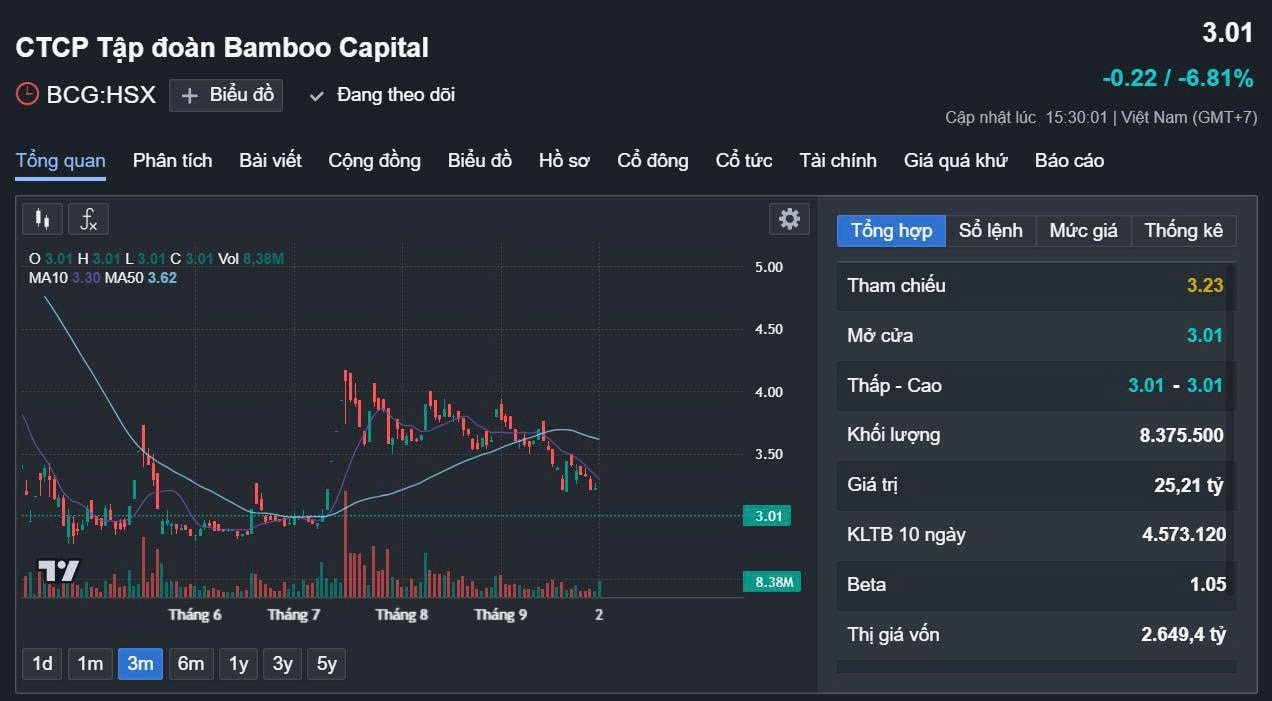Click the TradingView logo on chart
Viewport: 1272px width, 701px height.
click(58, 571)
